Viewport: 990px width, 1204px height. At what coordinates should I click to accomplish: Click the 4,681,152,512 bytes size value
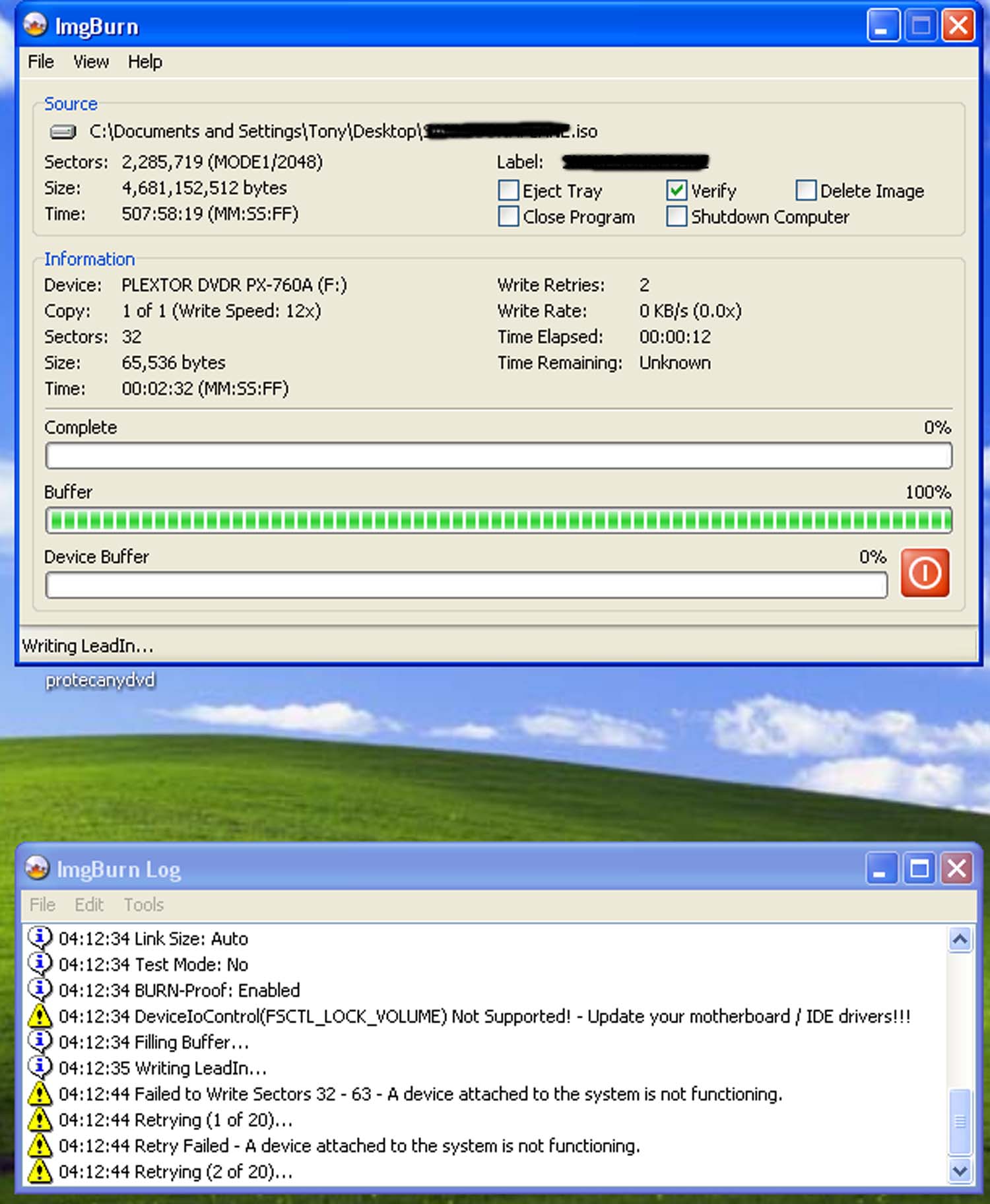pyautogui.click(x=205, y=188)
